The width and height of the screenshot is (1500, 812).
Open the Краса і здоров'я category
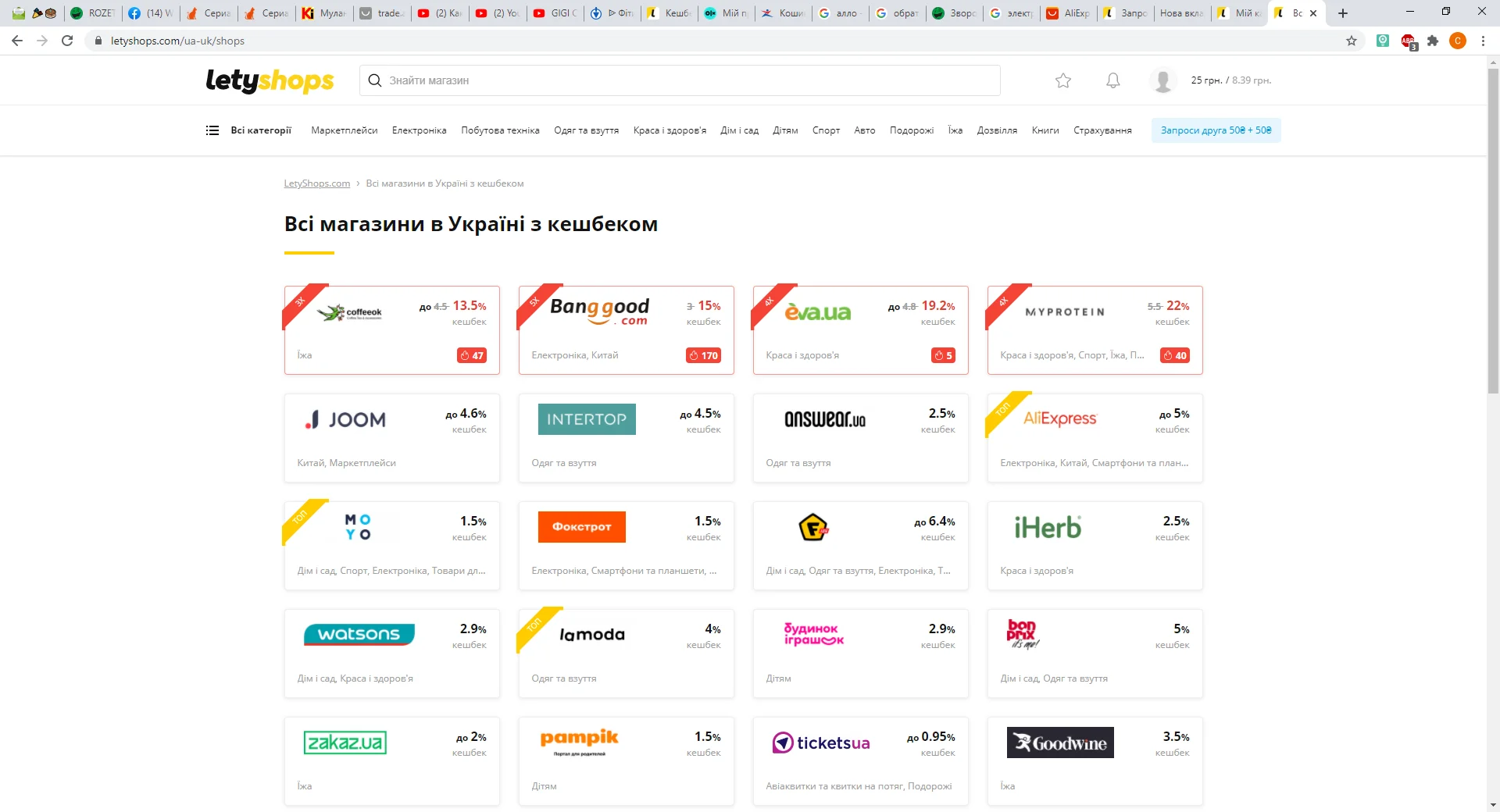[x=670, y=130]
